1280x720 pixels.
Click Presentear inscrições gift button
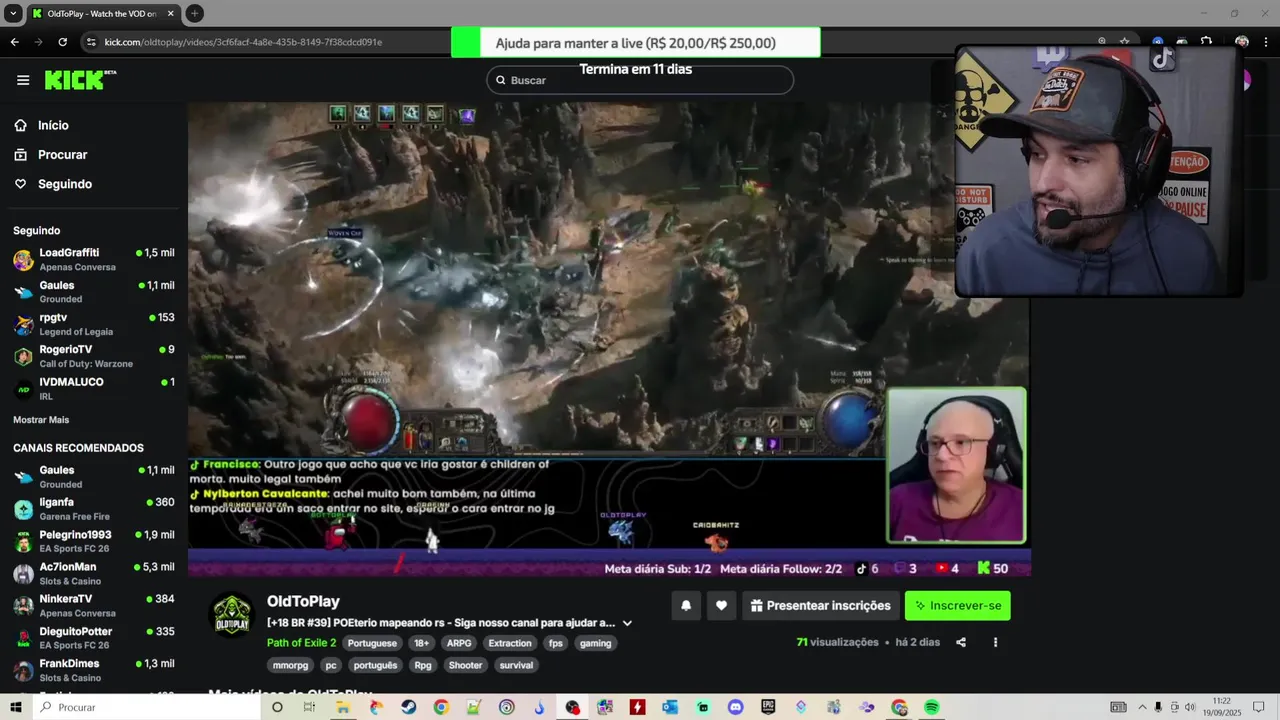point(820,605)
